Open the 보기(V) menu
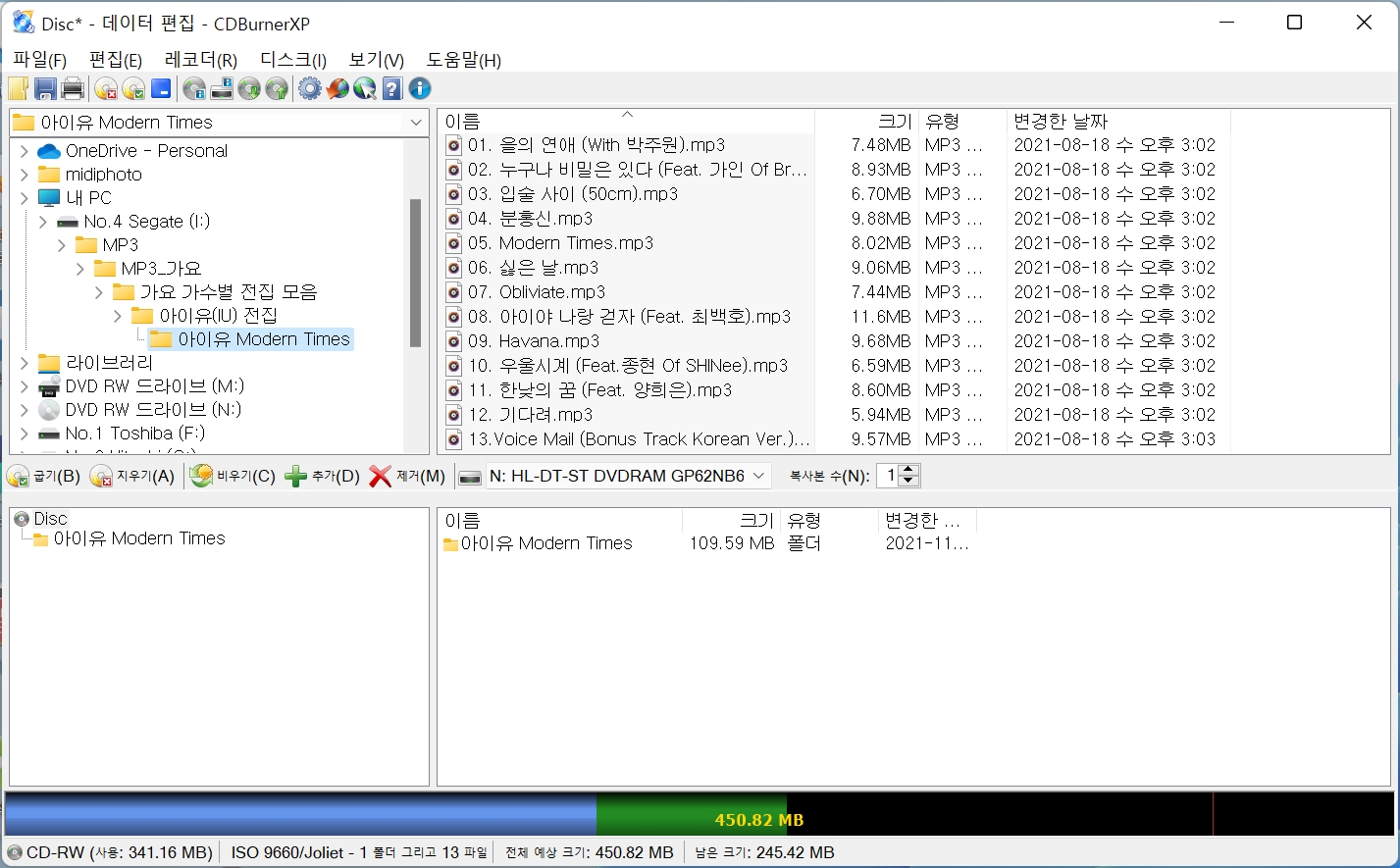 [377, 60]
